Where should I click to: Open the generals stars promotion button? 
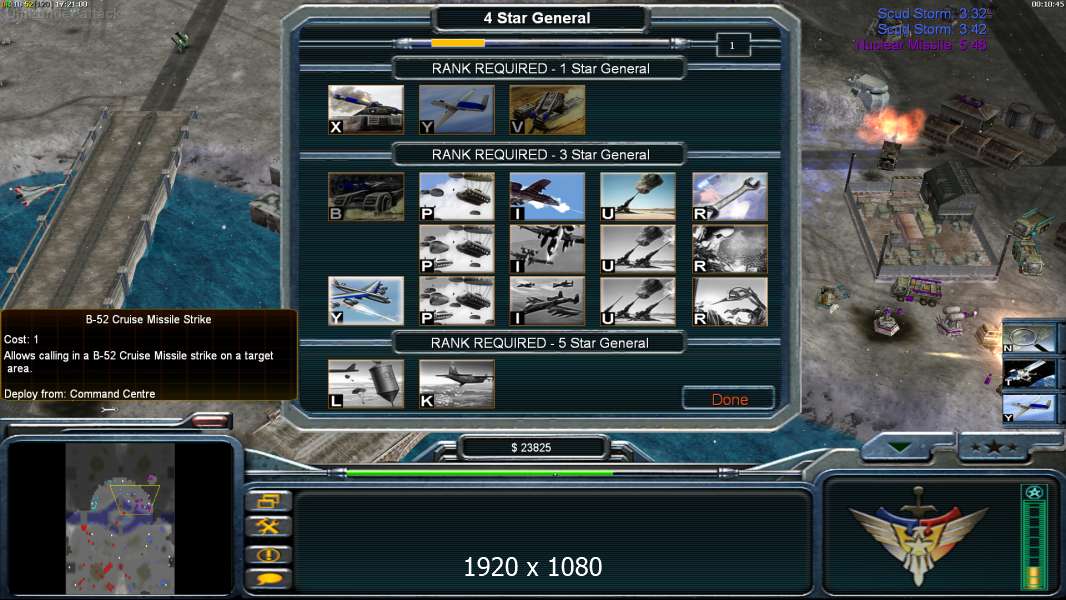coord(993,447)
